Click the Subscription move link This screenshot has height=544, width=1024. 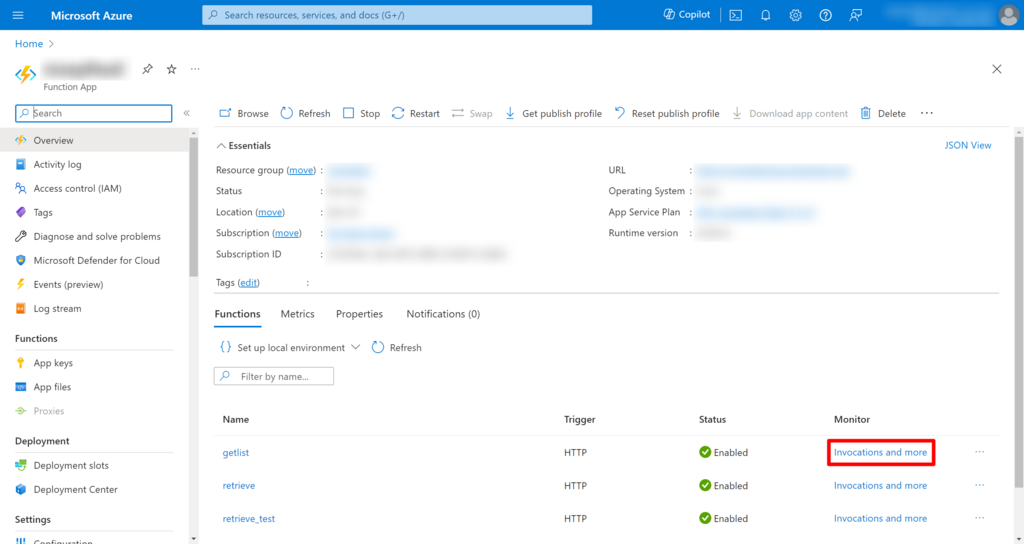tap(287, 232)
